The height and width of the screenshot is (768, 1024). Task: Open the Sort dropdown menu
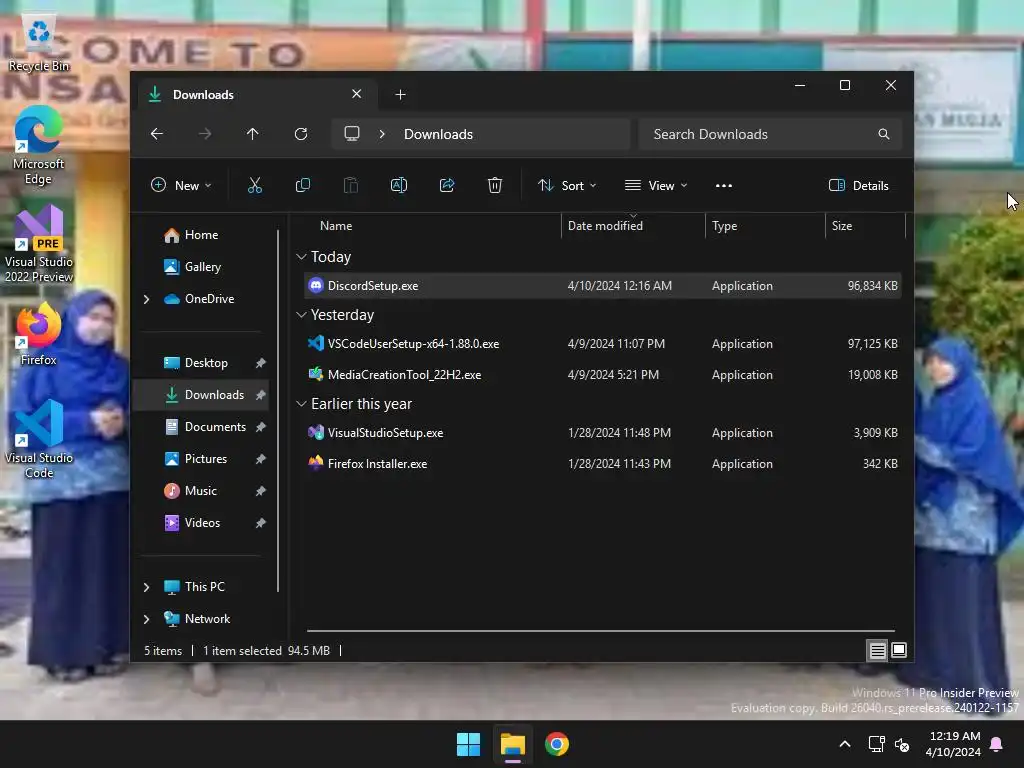coord(567,185)
